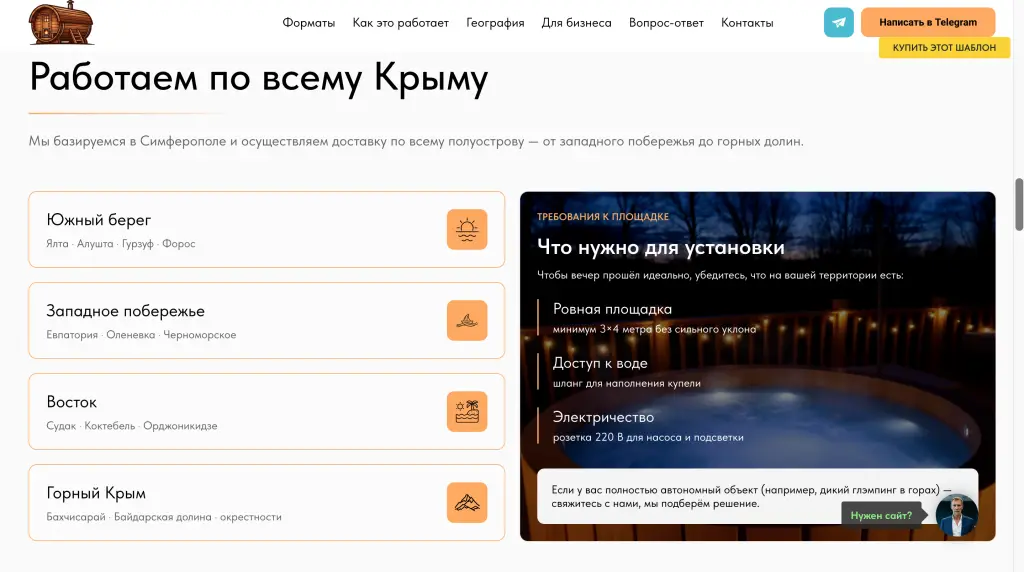Viewport: 1024px width, 572px height.
Task: Click the Работаем по всему Крыму heading
Action: tap(259, 78)
